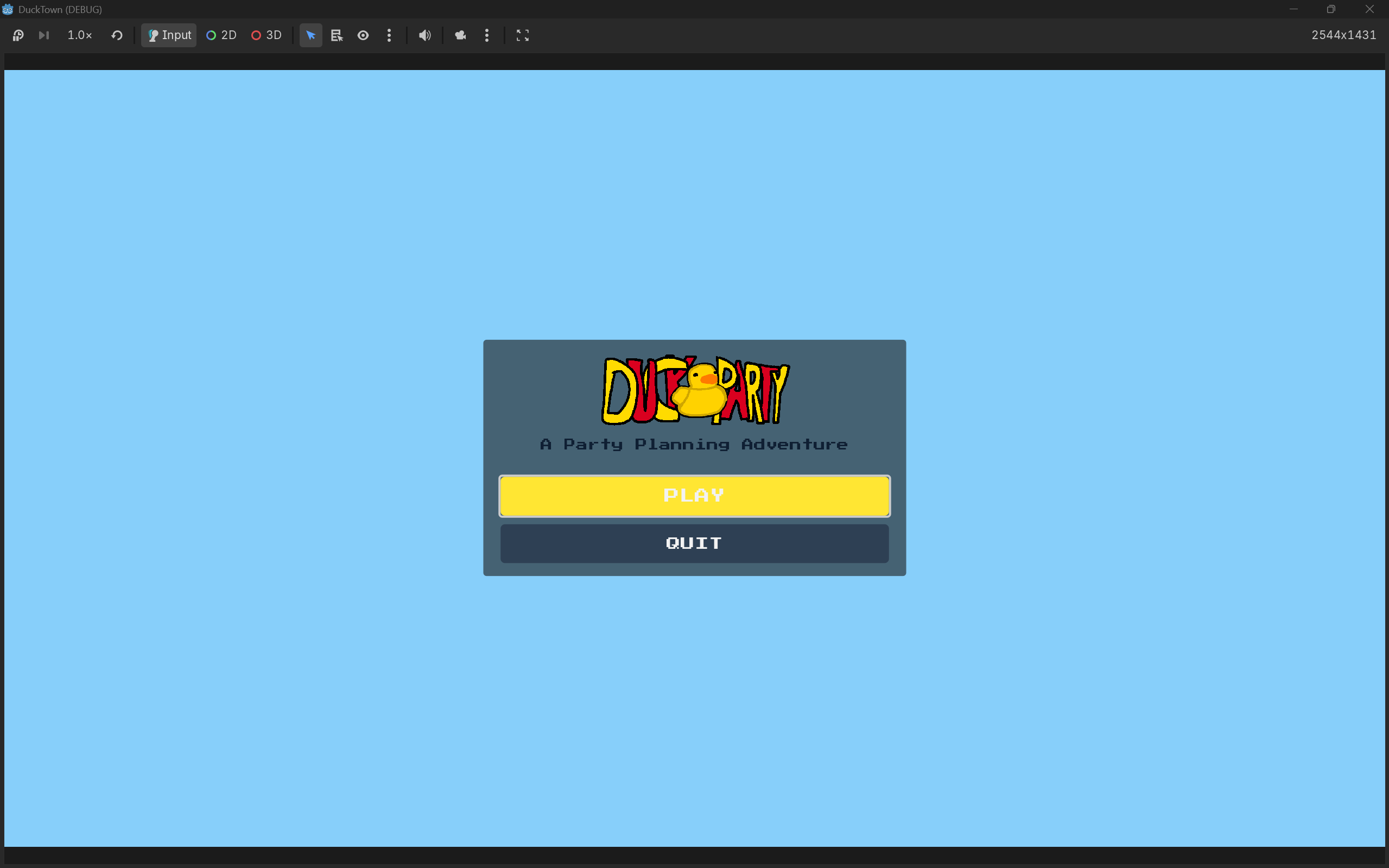This screenshot has width=1389, height=868.
Task: Select the Input mode tab
Action: pyautogui.click(x=169, y=35)
